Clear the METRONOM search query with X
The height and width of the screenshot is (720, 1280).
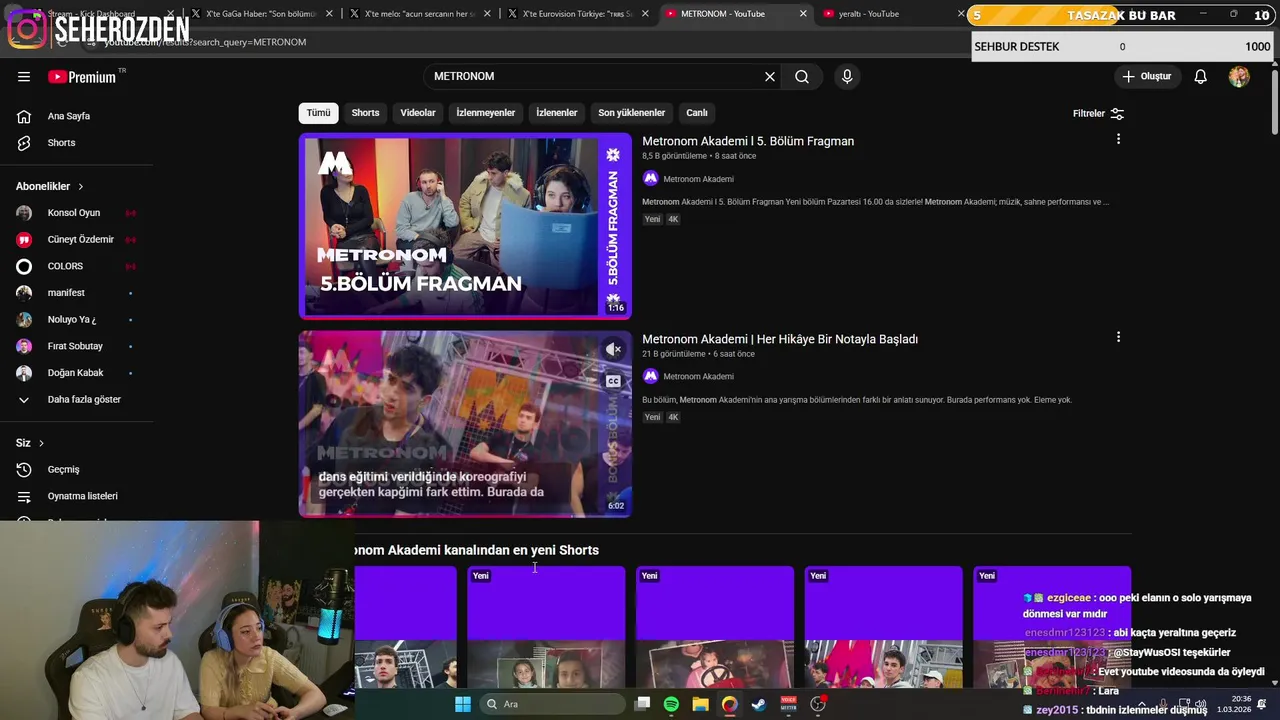coord(770,77)
